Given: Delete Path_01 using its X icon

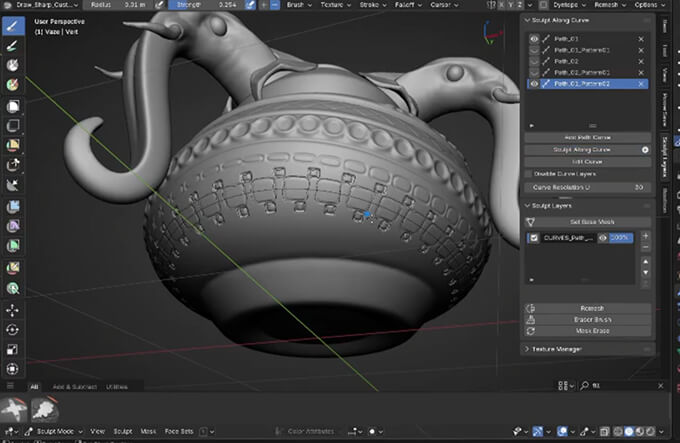Looking at the screenshot, I should [x=640, y=38].
